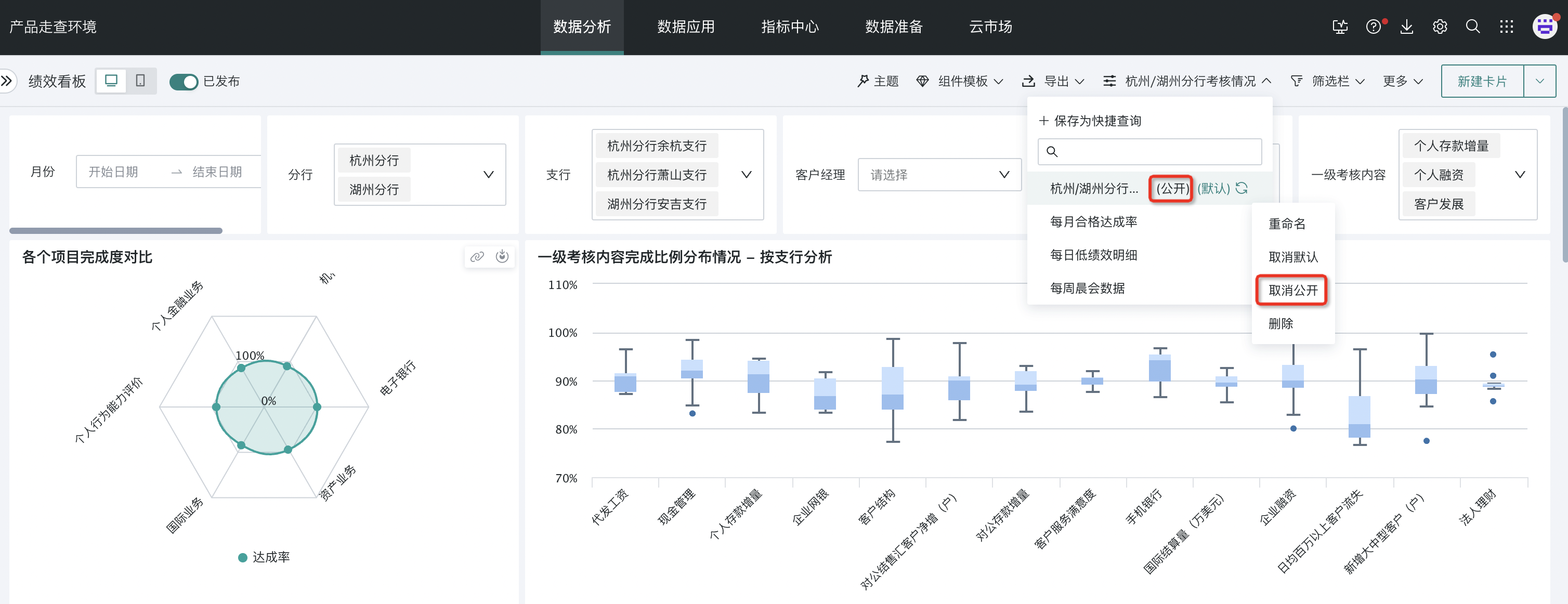Click the 绩效看板 dashboard title

[57, 81]
